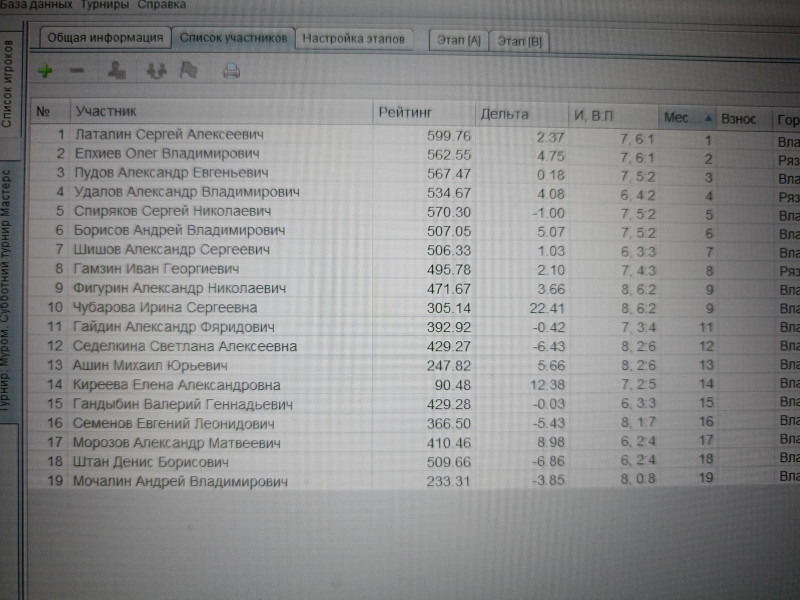Screen dimensions: 800x600
Task: Click the green plus add participant icon
Action: [x=45, y=70]
